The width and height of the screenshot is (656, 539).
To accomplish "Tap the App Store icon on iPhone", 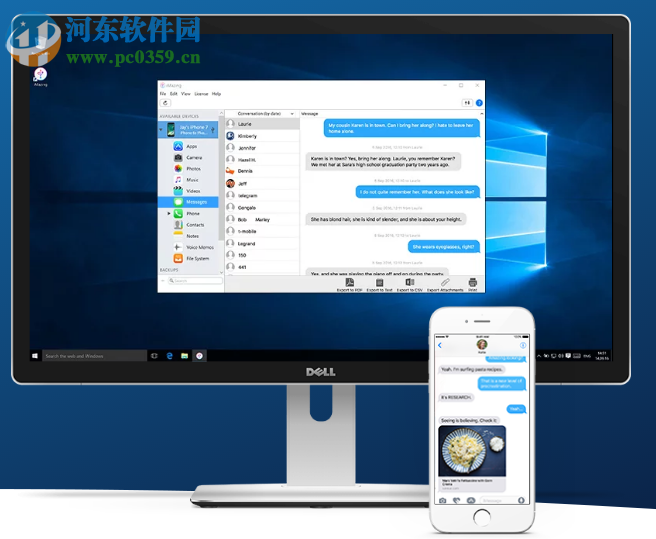I will pyautogui.click(x=471, y=500).
